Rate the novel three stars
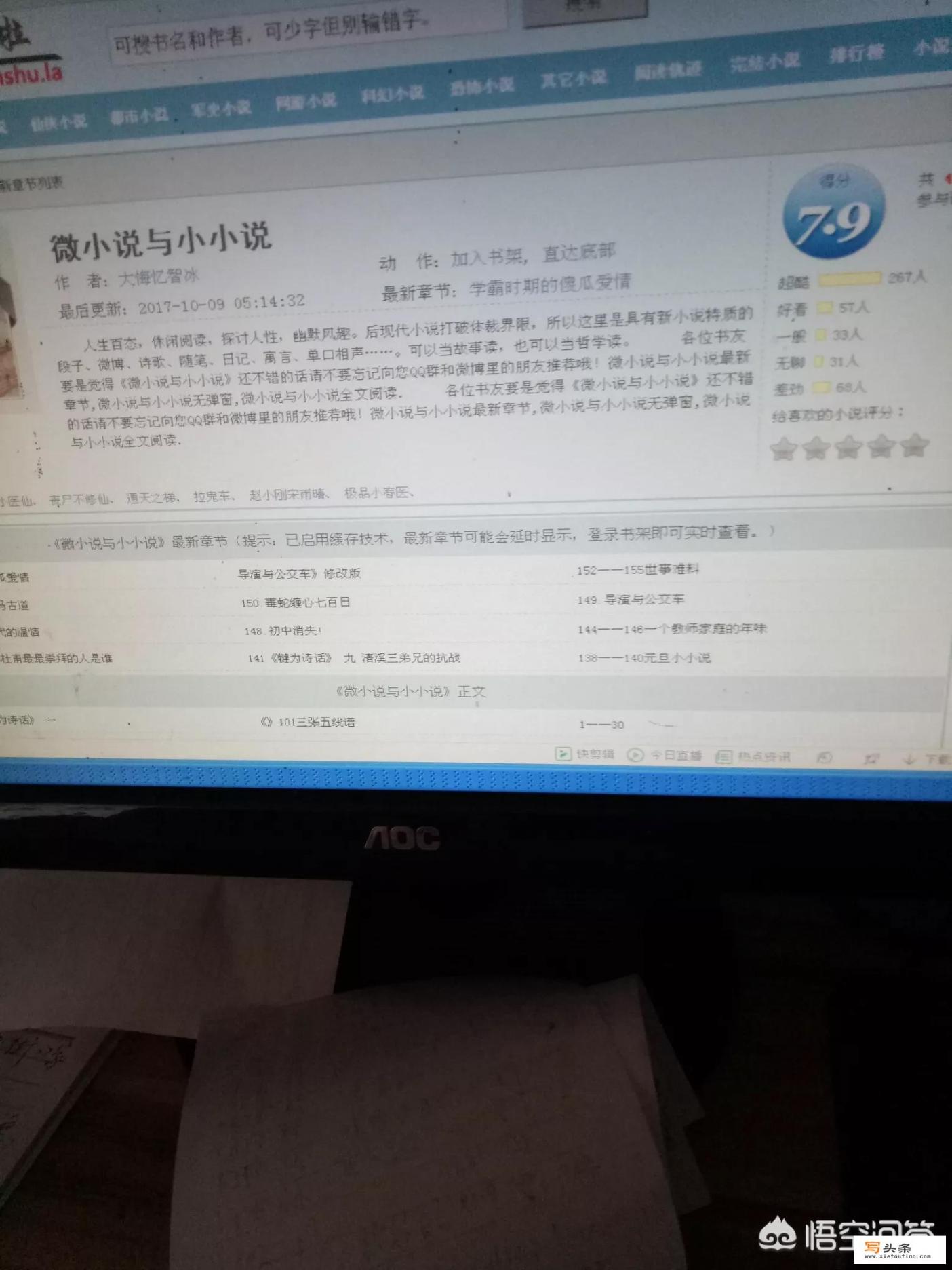This screenshot has width=952, height=1270. click(848, 447)
